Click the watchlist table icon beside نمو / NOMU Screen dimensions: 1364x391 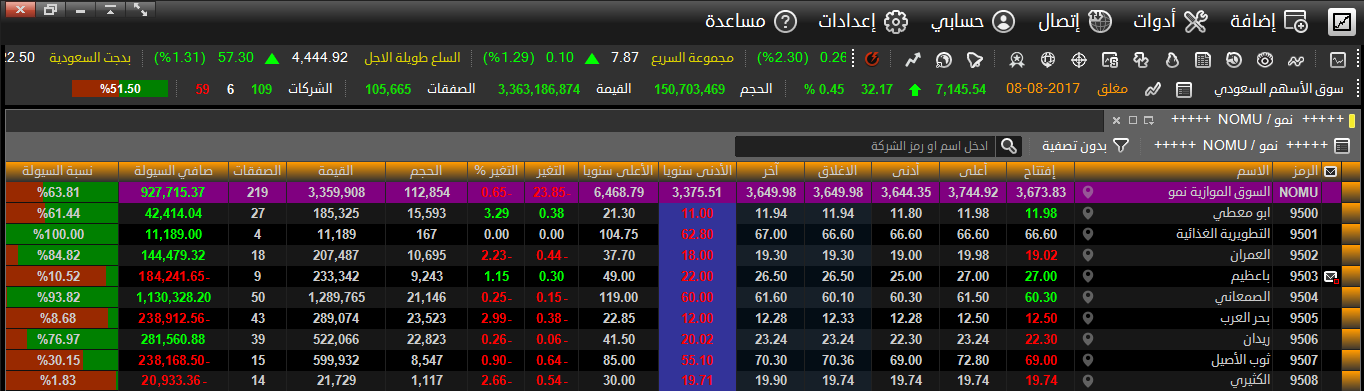[x=1342, y=146]
